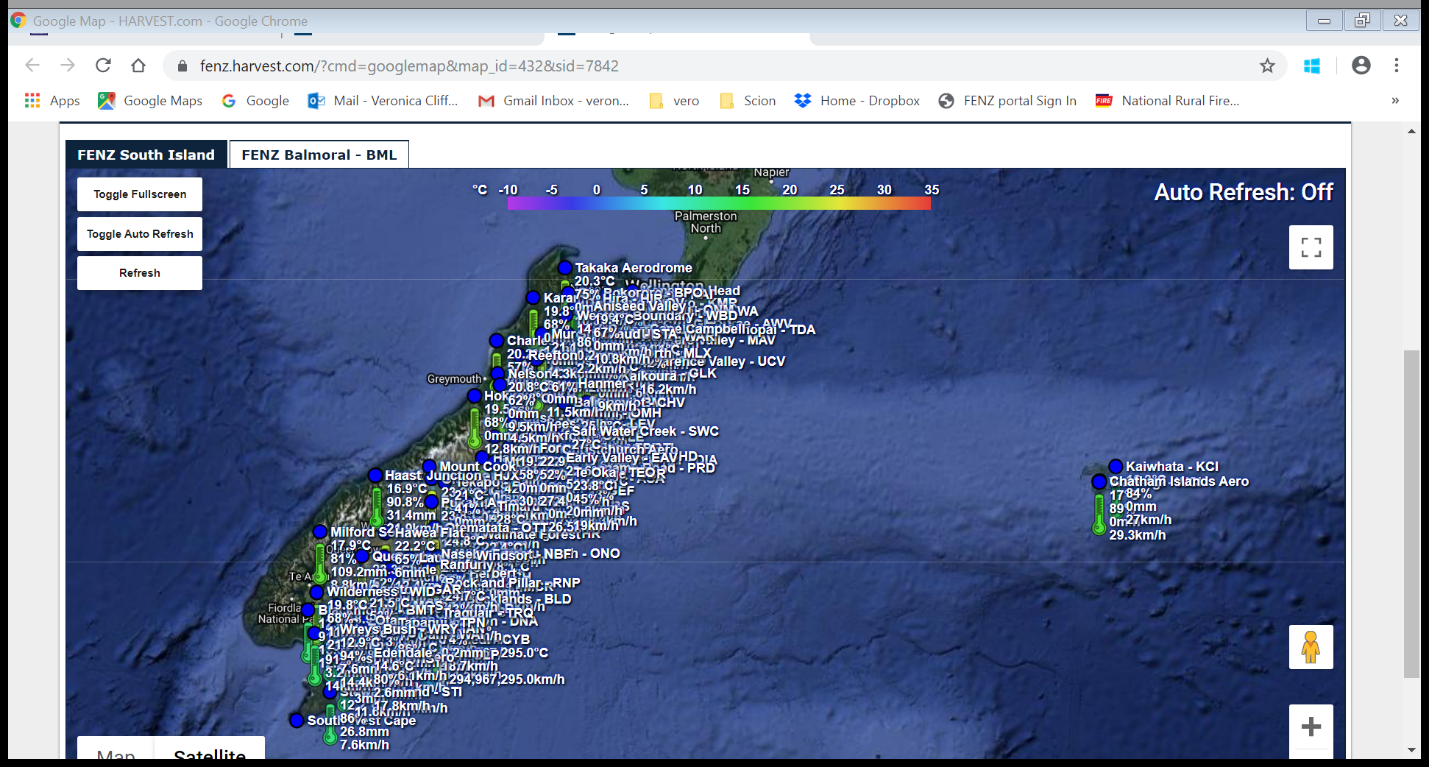Expand hidden bookmarks with the chevron

(1395, 101)
